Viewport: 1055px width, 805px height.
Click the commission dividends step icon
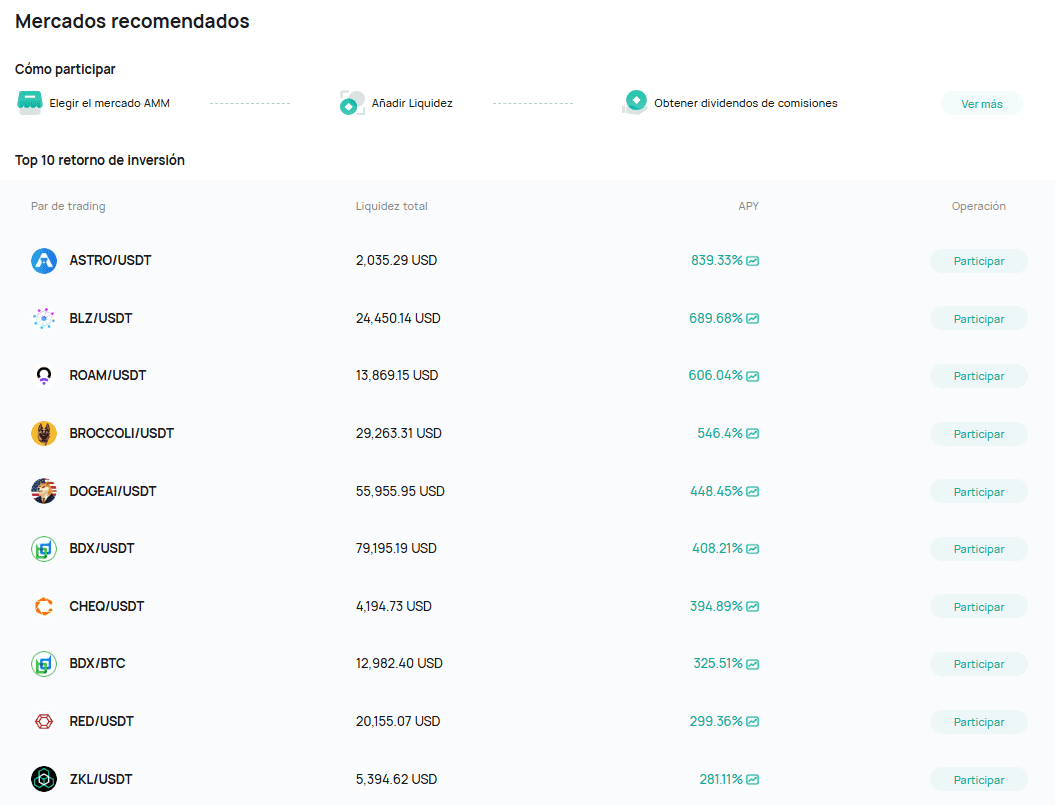pos(634,102)
